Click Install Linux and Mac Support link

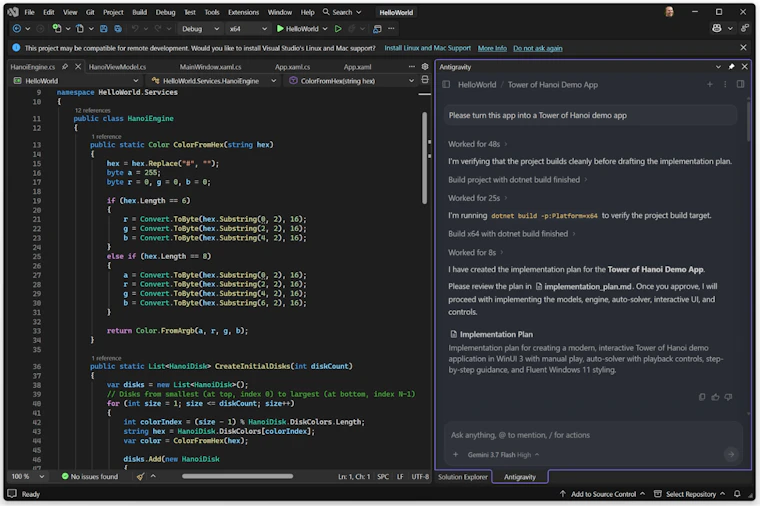(428, 48)
